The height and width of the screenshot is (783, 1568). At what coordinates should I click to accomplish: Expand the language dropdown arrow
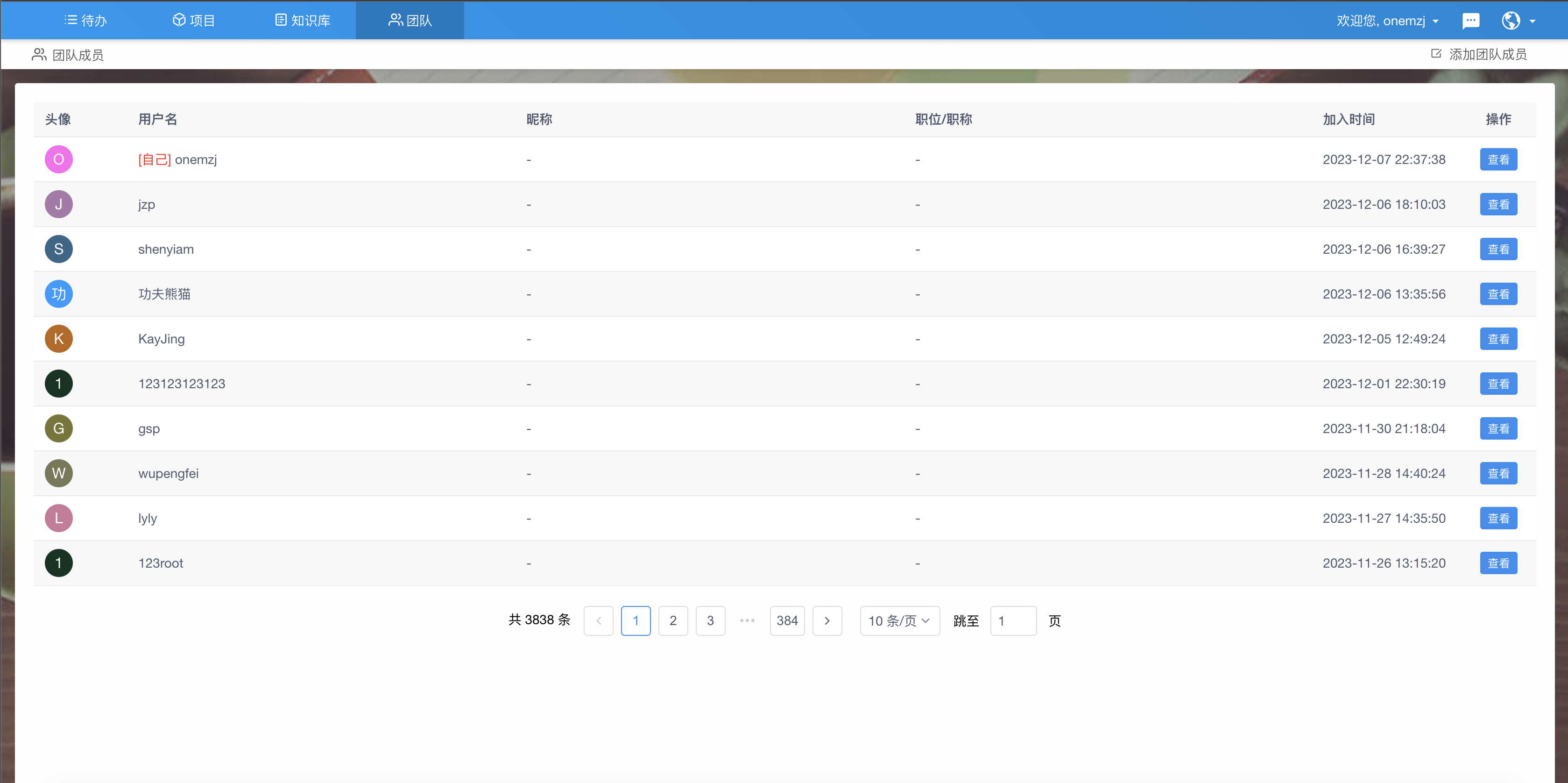(1533, 21)
